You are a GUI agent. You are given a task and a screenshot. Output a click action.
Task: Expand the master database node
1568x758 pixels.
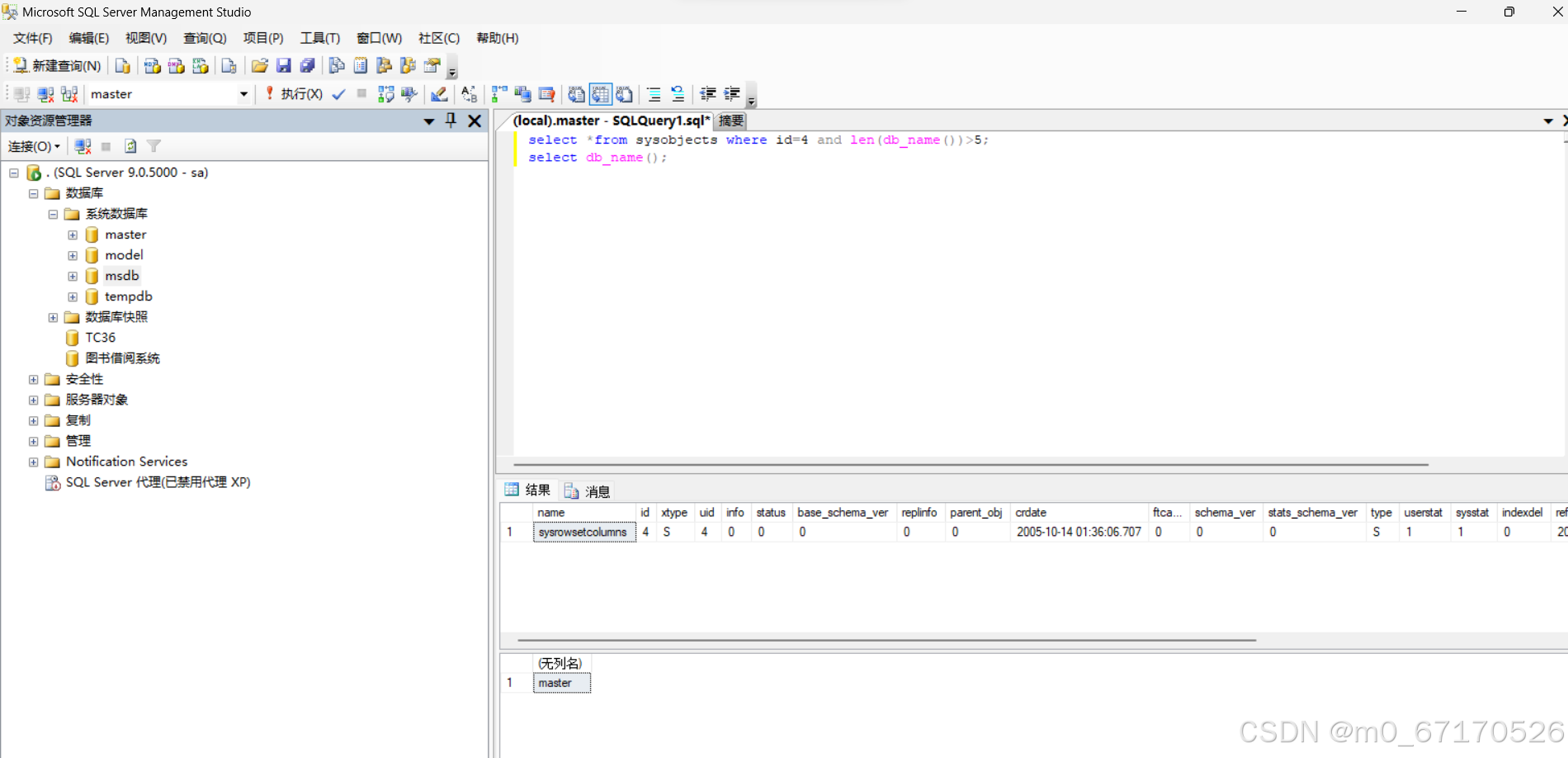coord(73,235)
